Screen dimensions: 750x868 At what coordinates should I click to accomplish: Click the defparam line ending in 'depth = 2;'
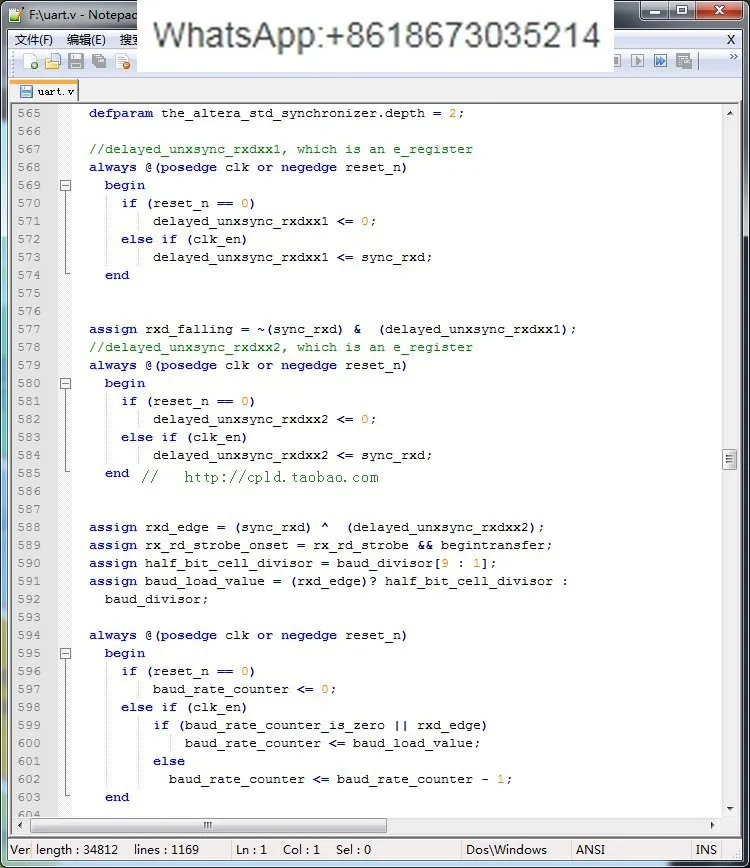pos(277,113)
